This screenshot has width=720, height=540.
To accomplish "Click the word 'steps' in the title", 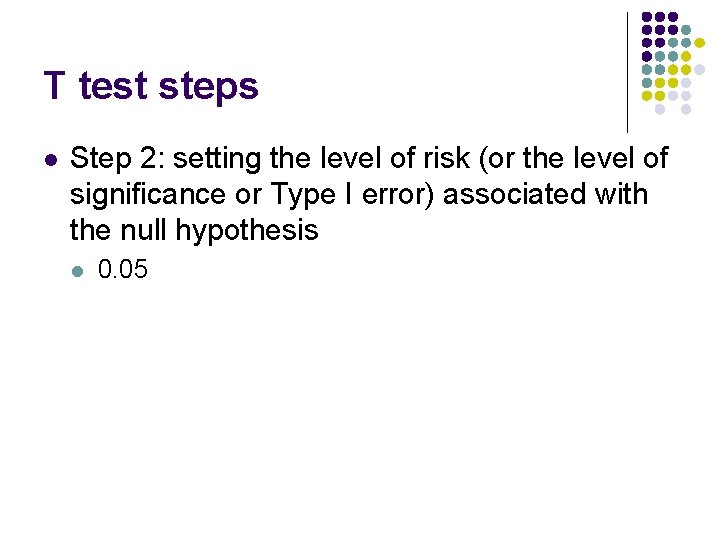I will (208, 88).
